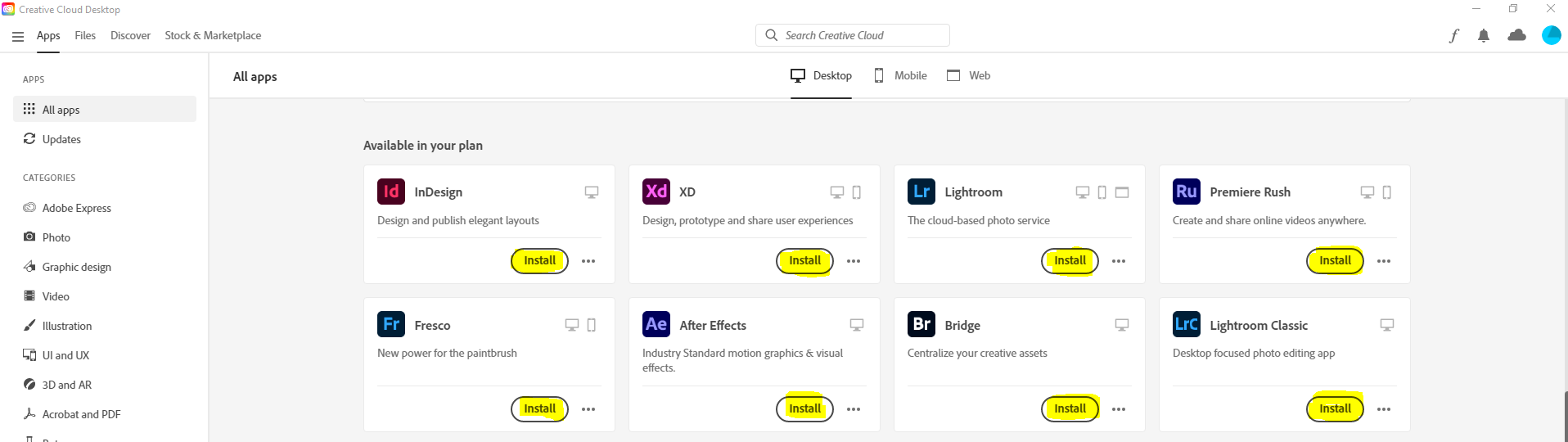
Task: Click the Creative Cloud logo in title bar
Action: [x=8, y=9]
